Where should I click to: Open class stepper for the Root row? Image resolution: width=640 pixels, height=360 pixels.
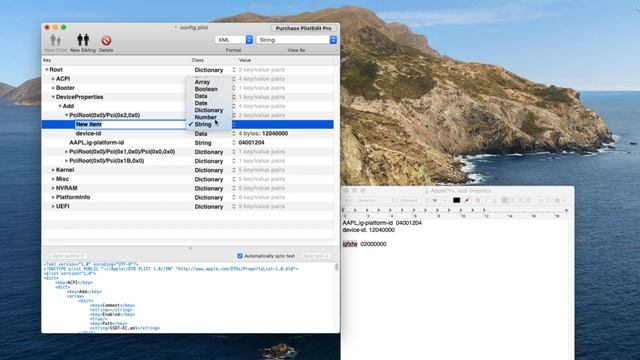(234, 70)
